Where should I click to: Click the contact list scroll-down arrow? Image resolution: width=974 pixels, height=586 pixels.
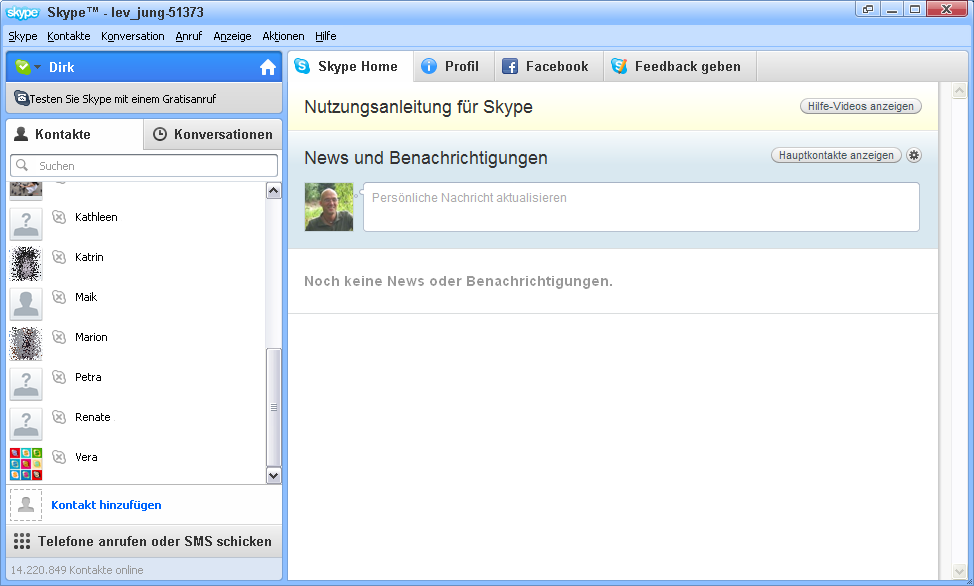pos(273,476)
